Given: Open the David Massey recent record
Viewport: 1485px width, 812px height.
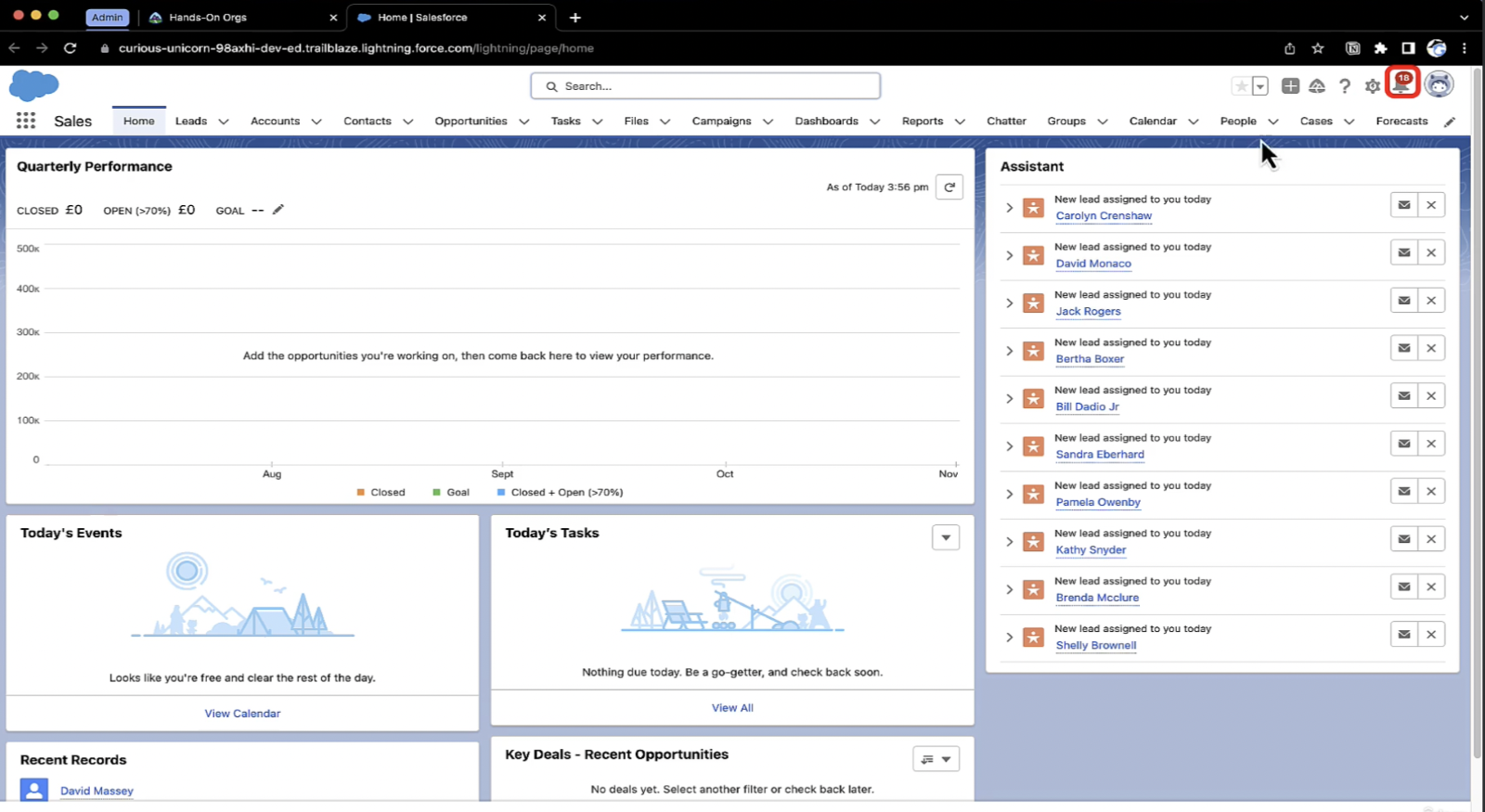Looking at the screenshot, I should coord(97,791).
